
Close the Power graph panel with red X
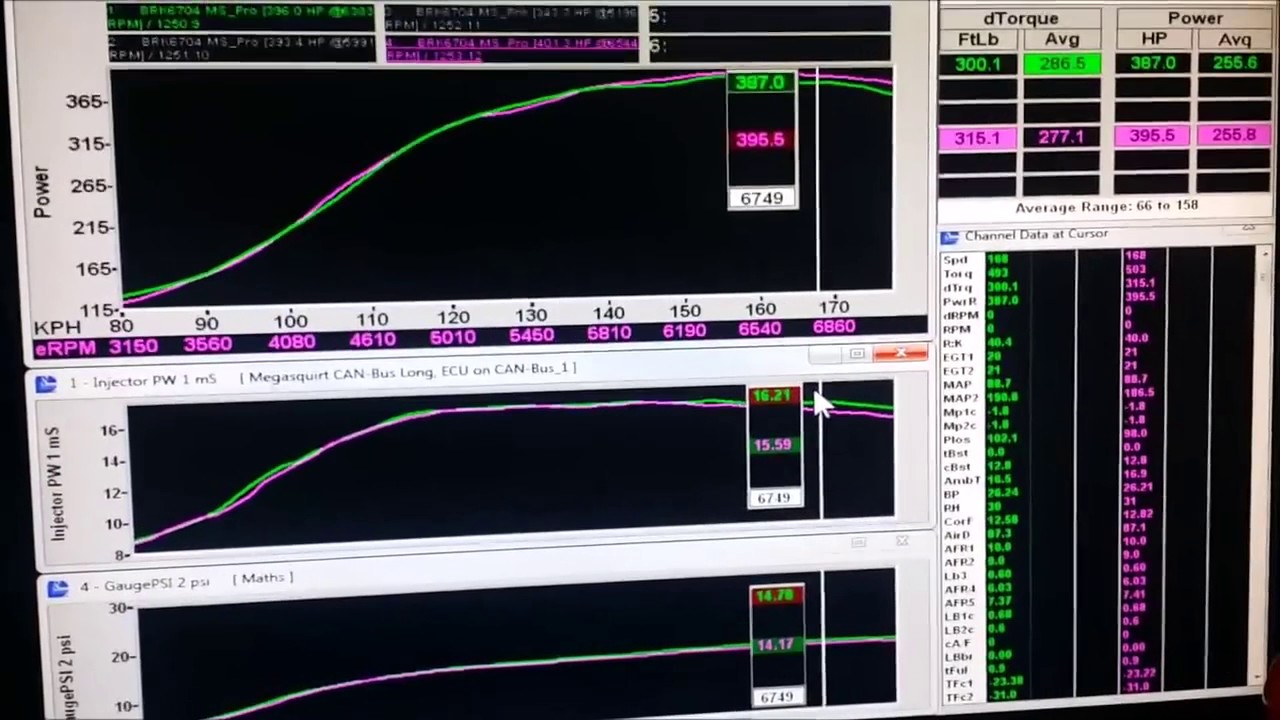(900, 353)
